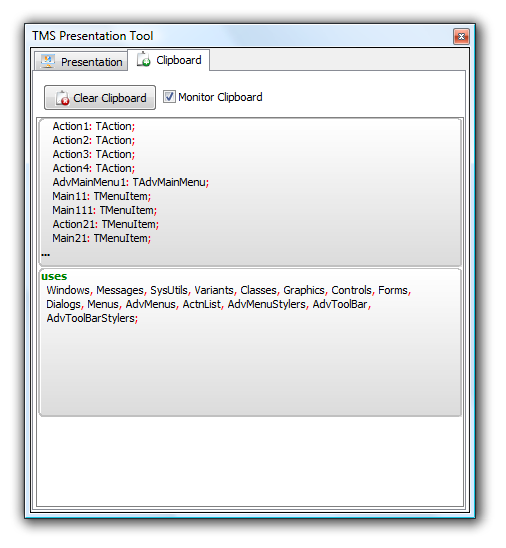506x548 pixels.
Task: Toggle the Monitor Clipboard checkbox
Action: pyautogui.click(x=169, y=97)
